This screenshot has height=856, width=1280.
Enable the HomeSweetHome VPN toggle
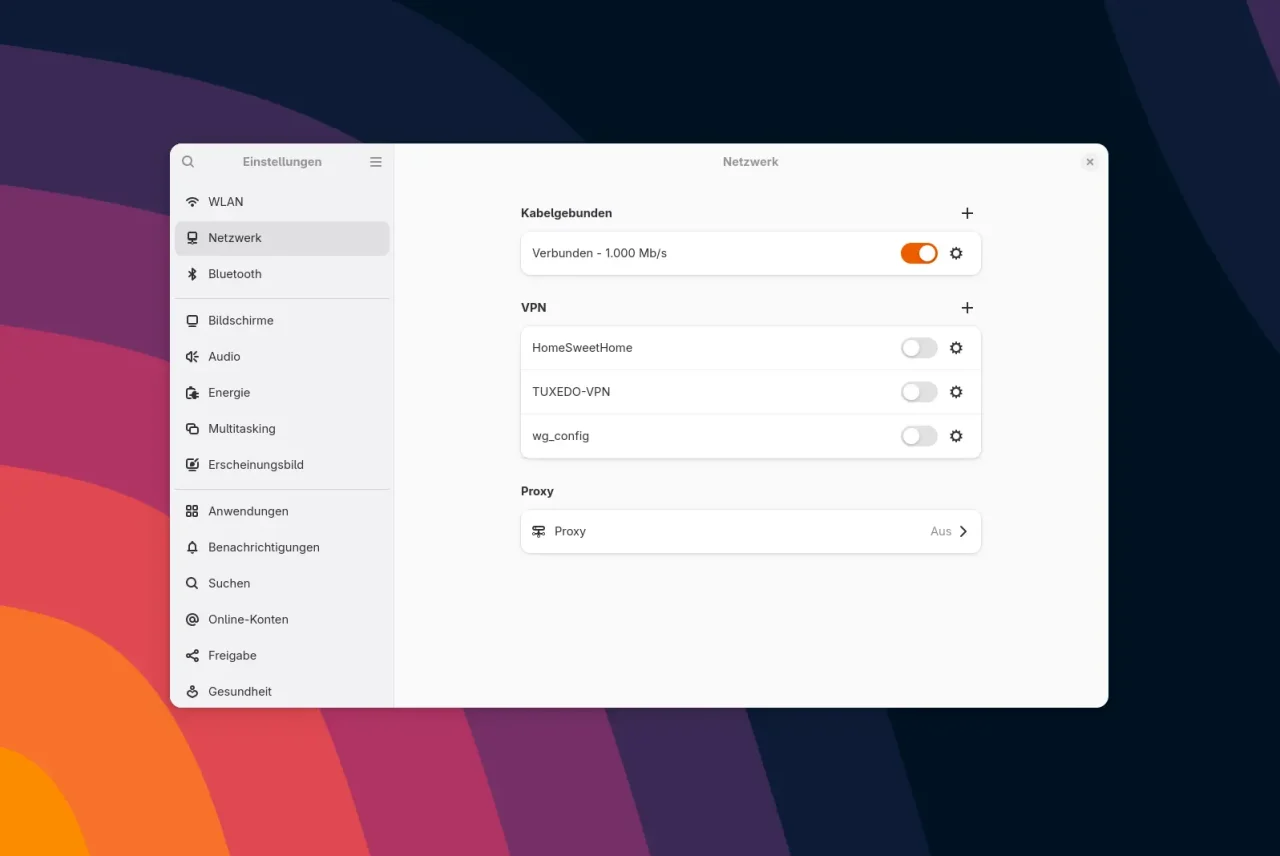(919, 348)
